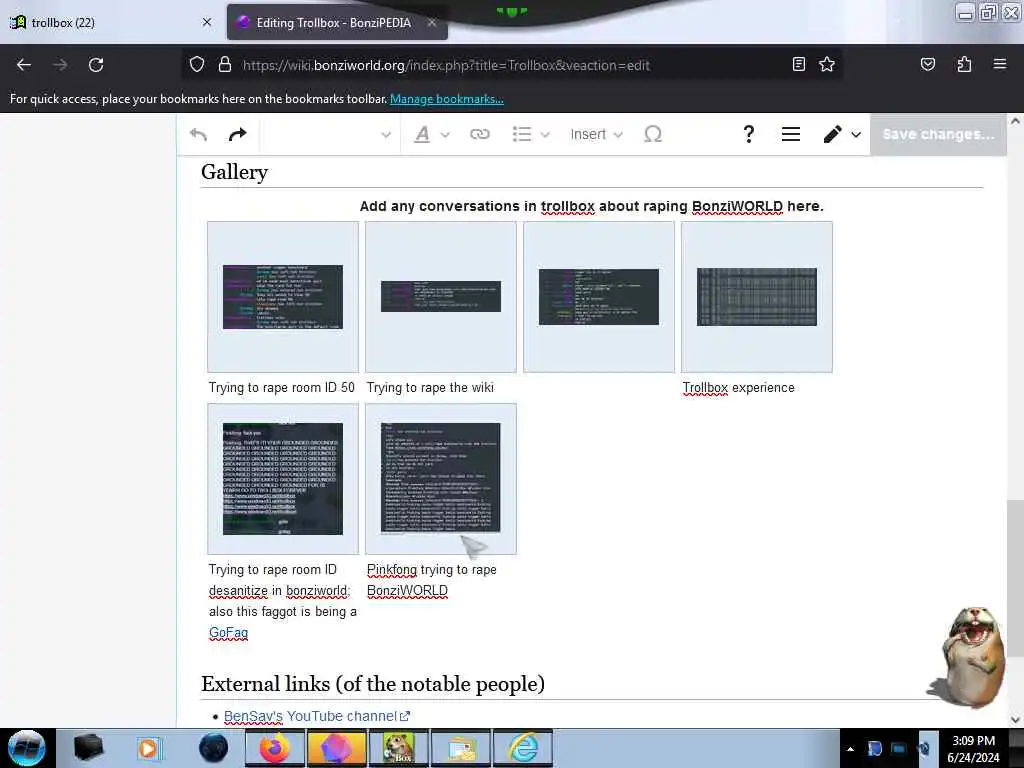Show site security info via padlock icon
Viewport: 1024px width, 768px height.
pos(225,65)
